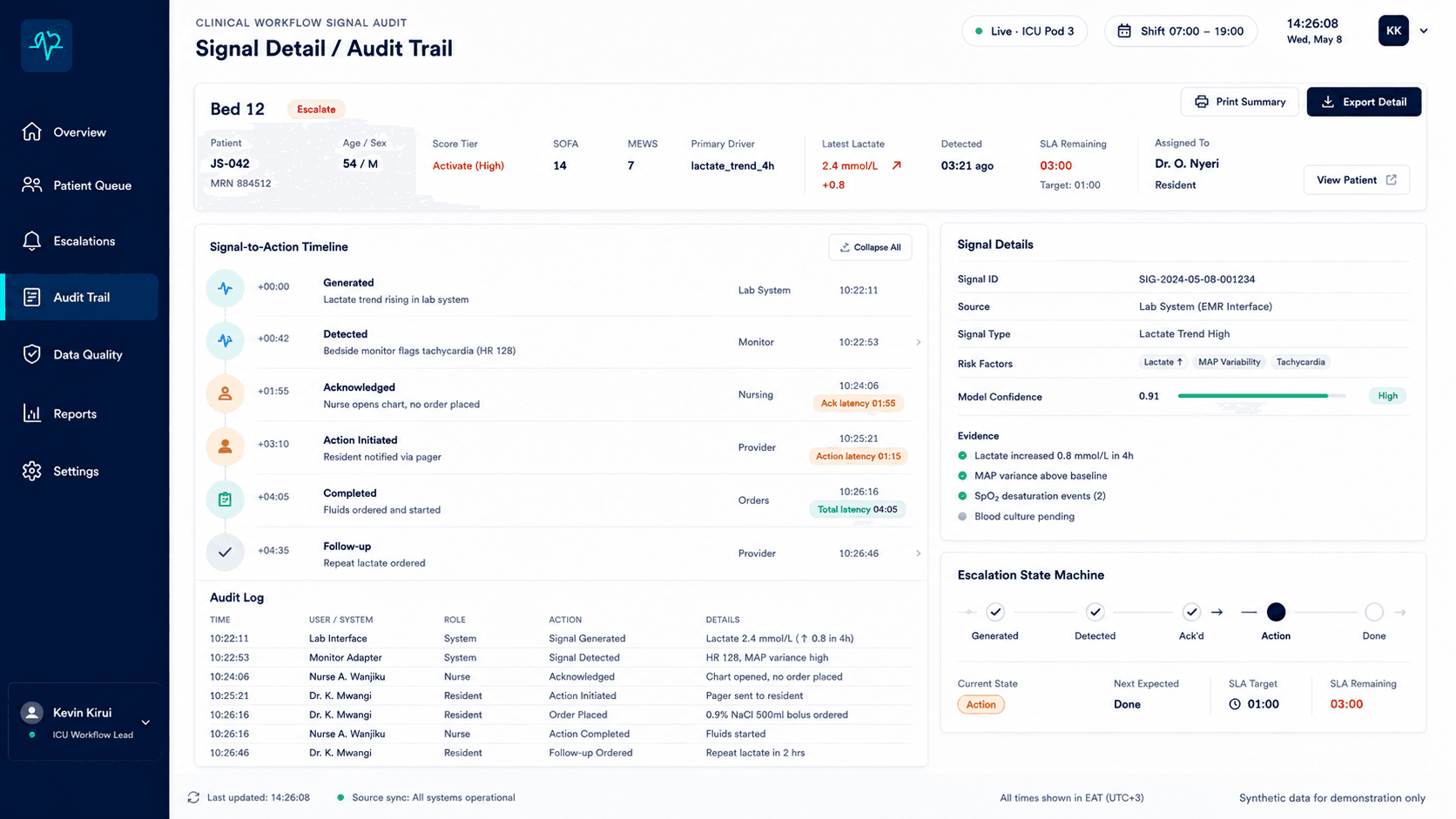Click the Print Summary button
Image resolution: width=1456 pixels, height=819 pixels.
click(x=1239, y=102)
